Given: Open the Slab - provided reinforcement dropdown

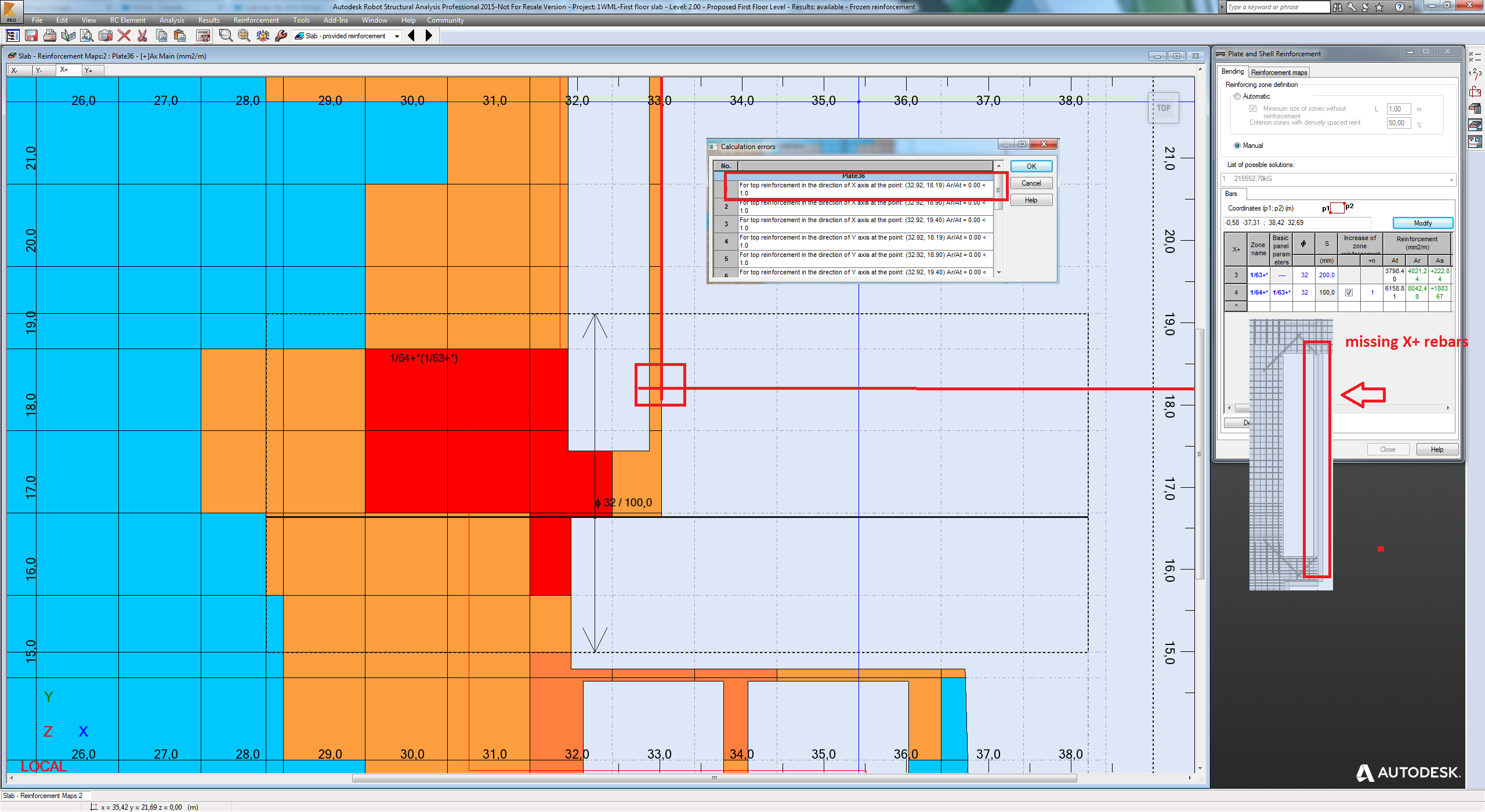Looking at the screenshot, I should point(397,35).
